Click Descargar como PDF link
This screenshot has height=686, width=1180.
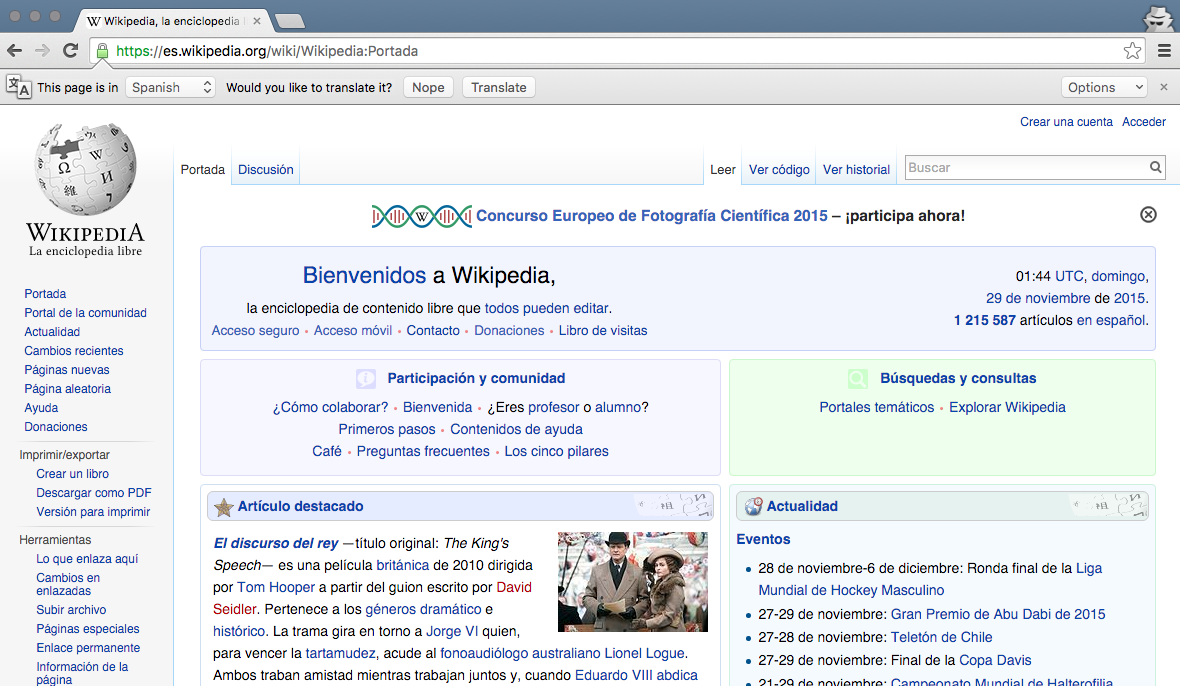pyautogui.click(x=93, y=493)
